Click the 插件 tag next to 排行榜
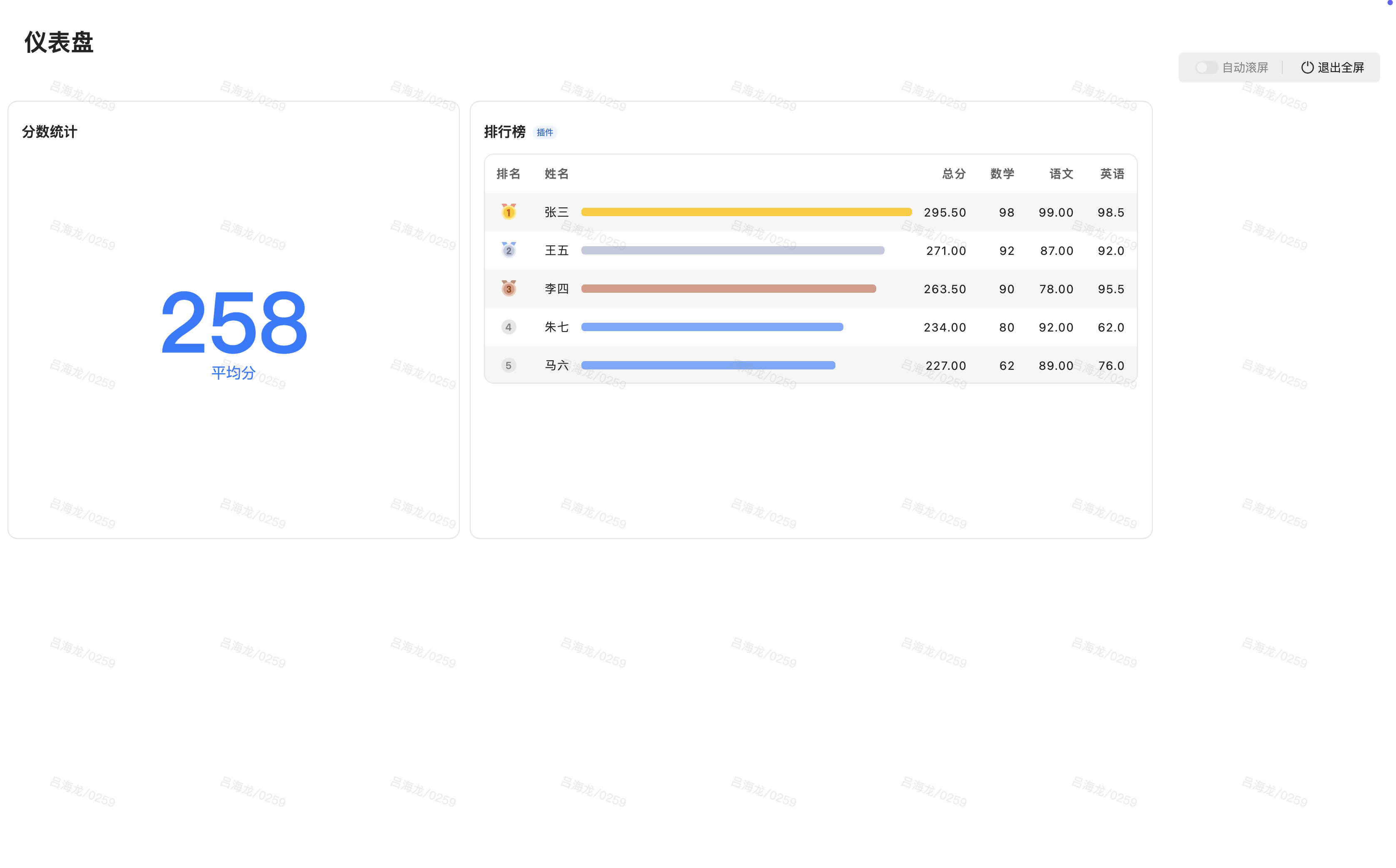The width and height of the screenshot is (1396, 868). (545, 132)
